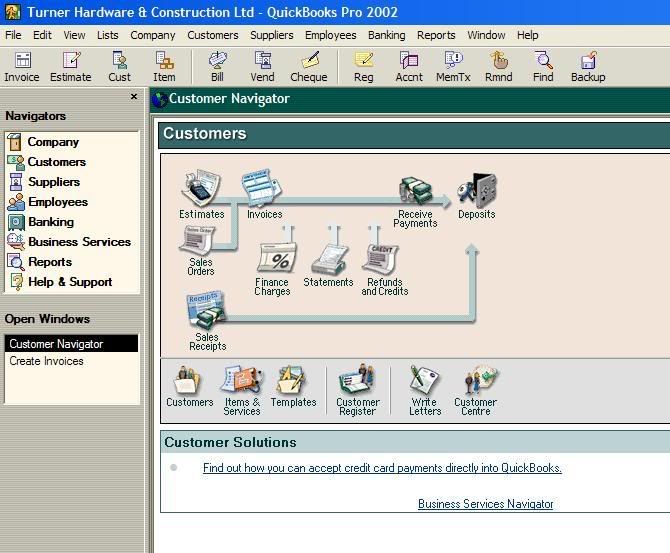Open the Banking menu

pyautogui.click(x=387, y=35)
